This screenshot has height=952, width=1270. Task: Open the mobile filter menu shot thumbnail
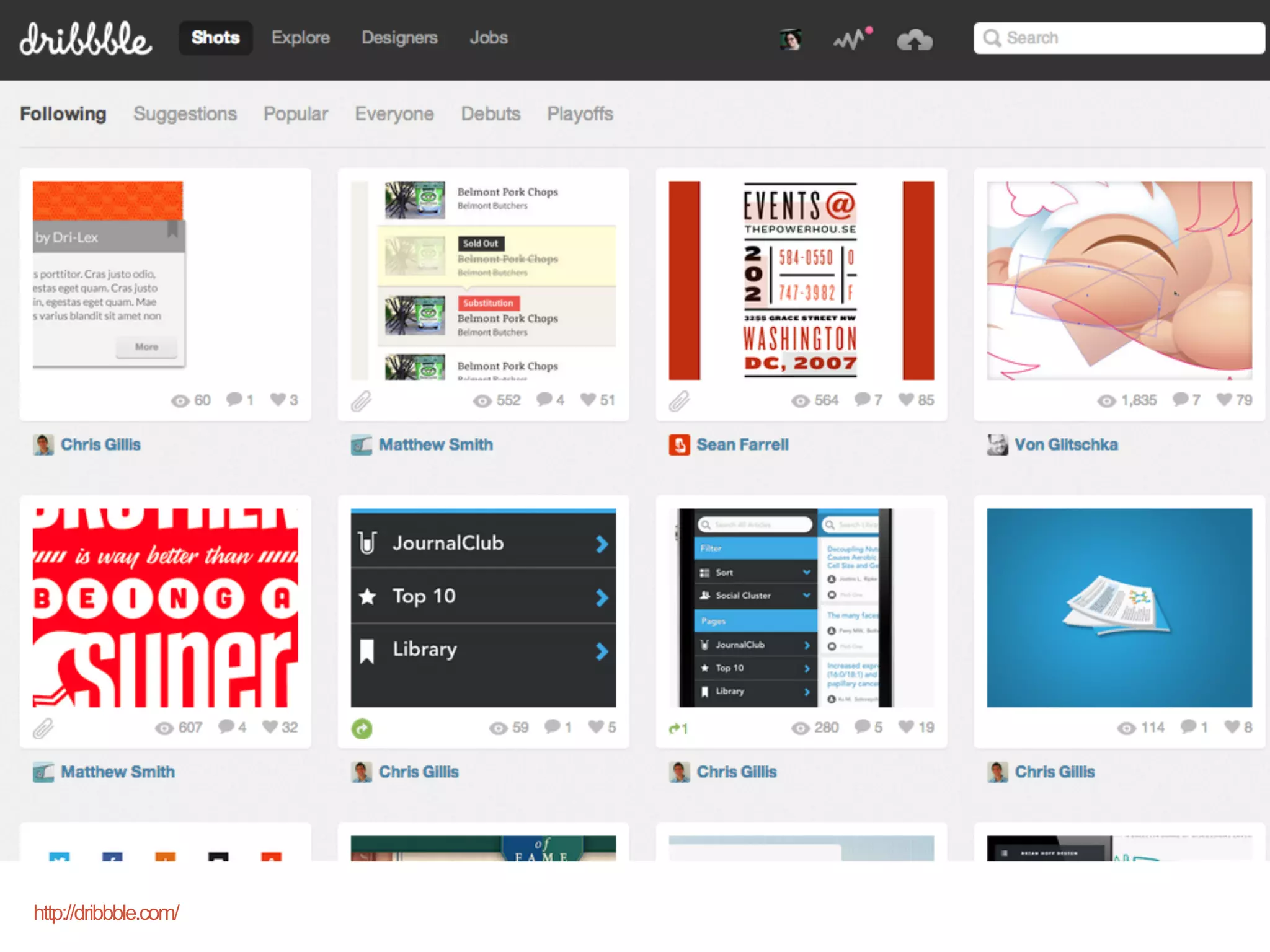click(801, 607)
